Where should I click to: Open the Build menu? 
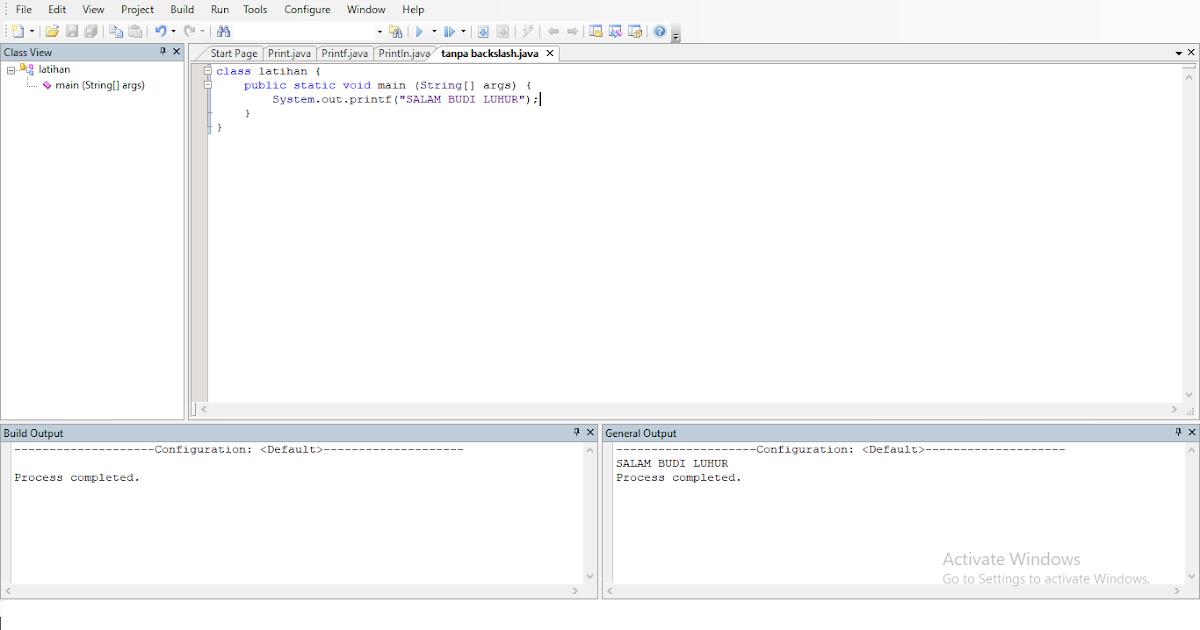coord(181,9)
